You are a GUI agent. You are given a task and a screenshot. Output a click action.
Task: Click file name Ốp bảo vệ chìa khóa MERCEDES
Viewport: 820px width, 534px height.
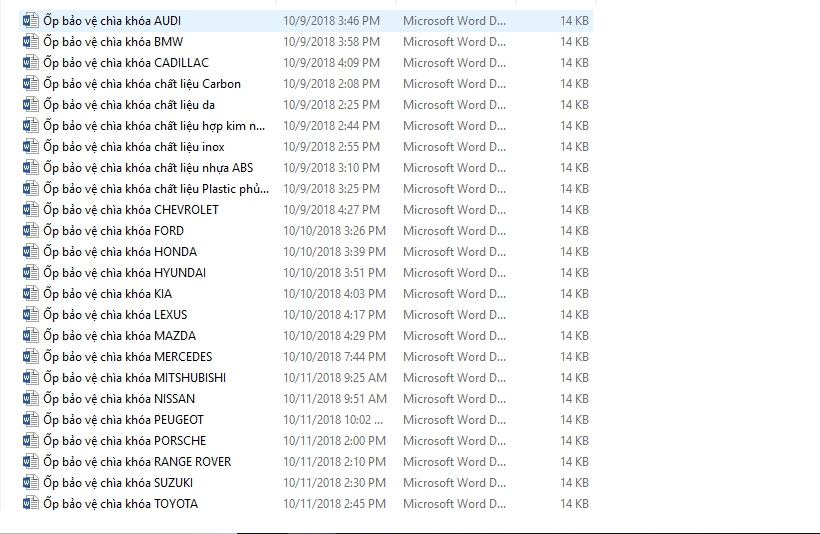(128, 357)
